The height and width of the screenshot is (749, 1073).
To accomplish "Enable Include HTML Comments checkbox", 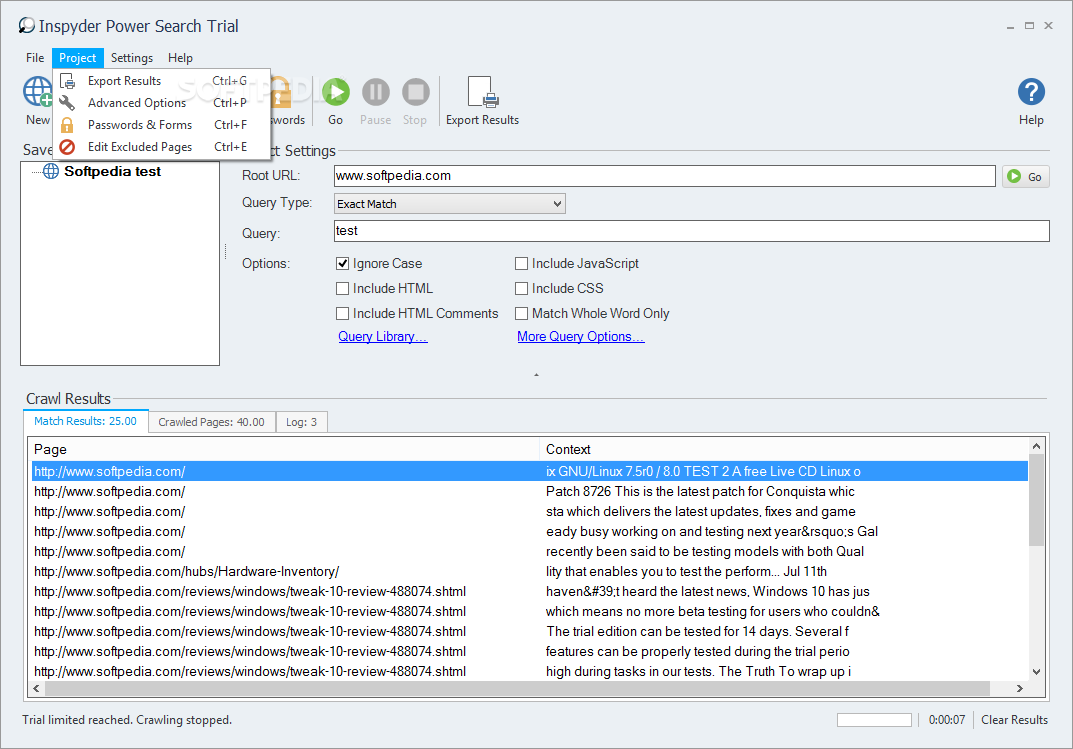I will pos(343,313).
